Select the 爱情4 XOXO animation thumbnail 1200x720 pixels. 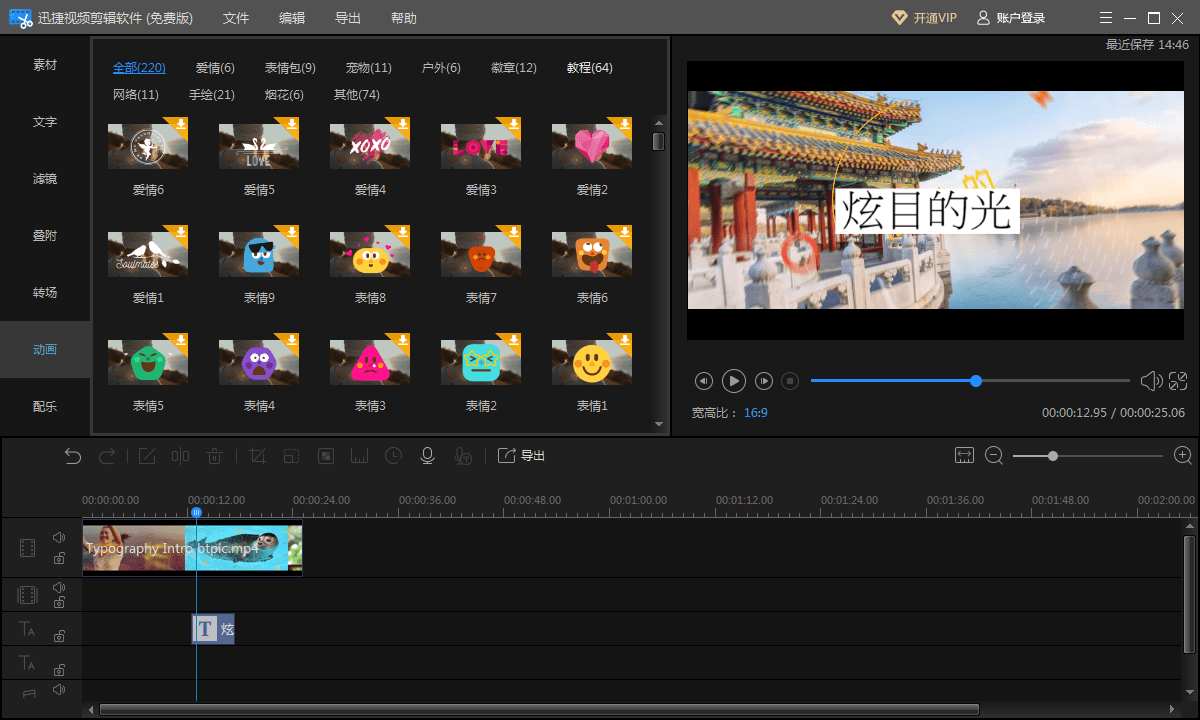point(369,146)
